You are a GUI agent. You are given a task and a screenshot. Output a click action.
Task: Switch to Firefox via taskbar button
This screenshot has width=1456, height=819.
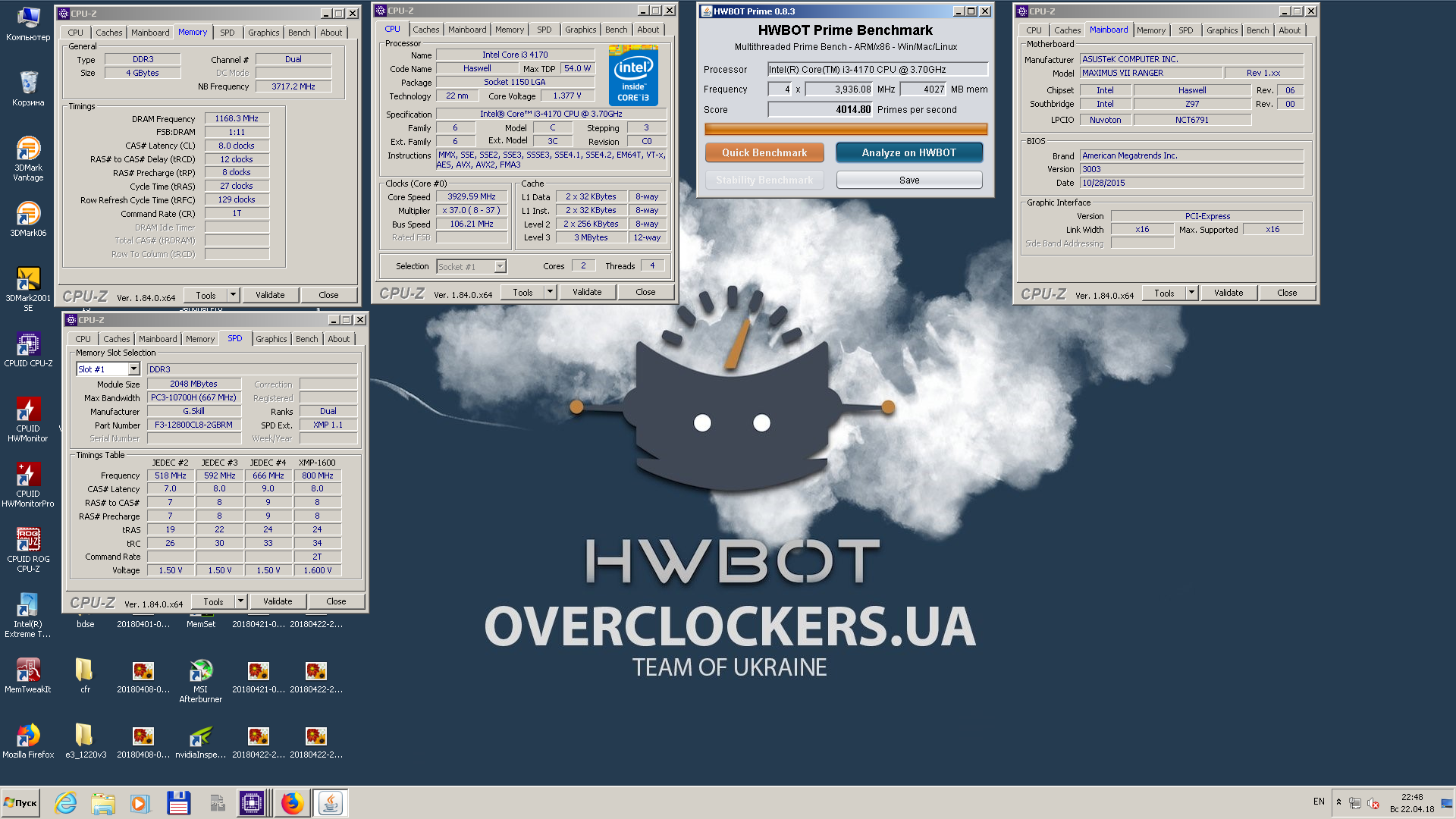pyautogui.click(x=292, y=803)
